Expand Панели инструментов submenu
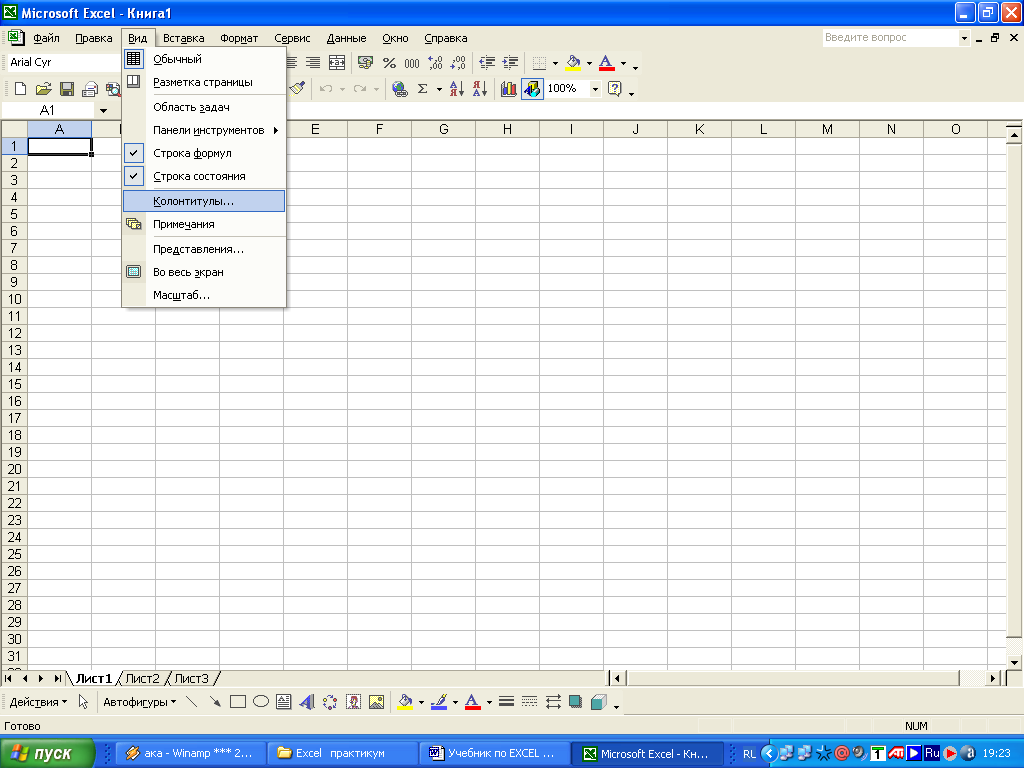Screen dimensions: 1024x768 (x=204, y=131)
